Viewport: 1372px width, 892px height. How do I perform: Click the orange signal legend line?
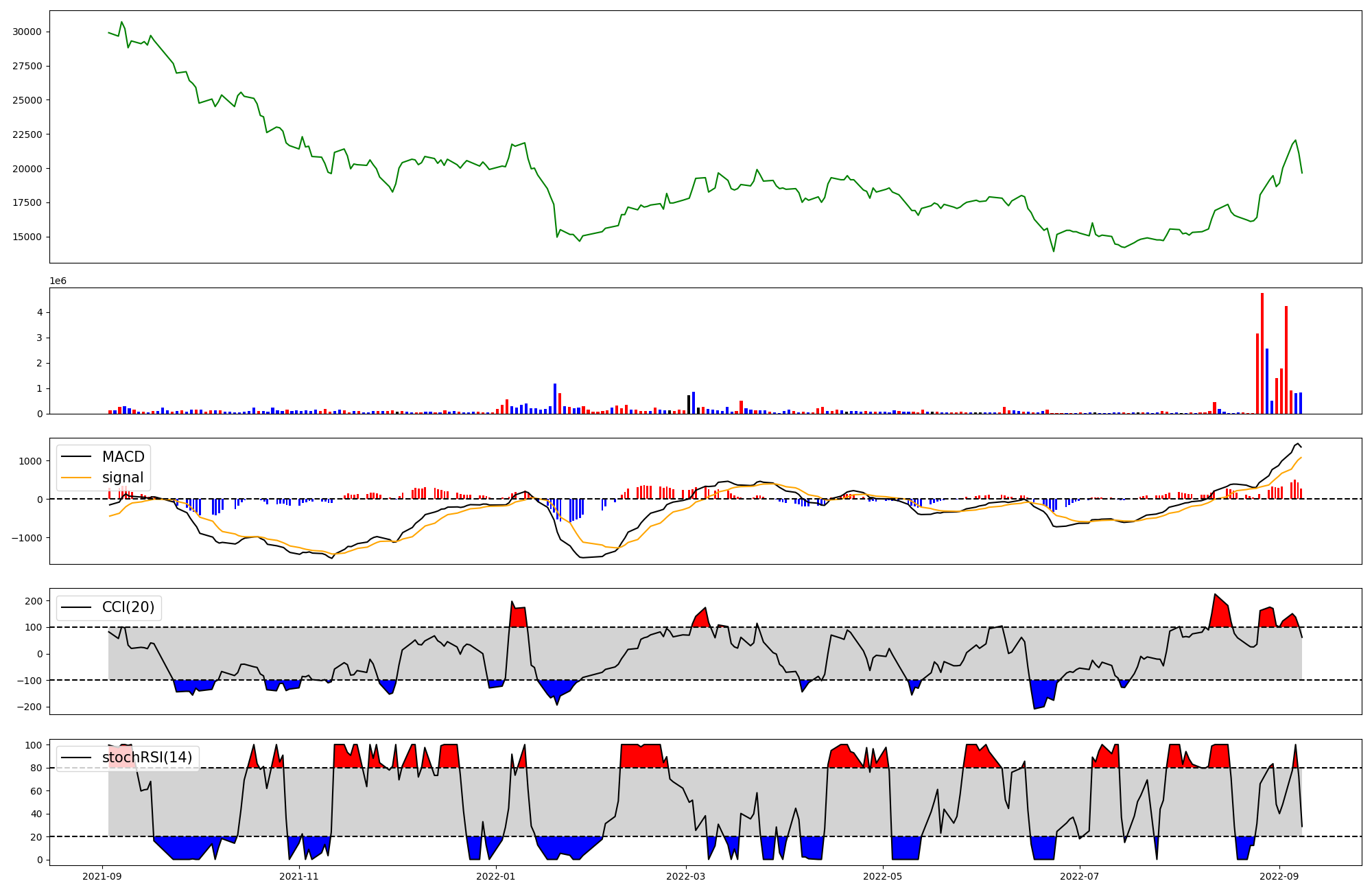[76, 478]
